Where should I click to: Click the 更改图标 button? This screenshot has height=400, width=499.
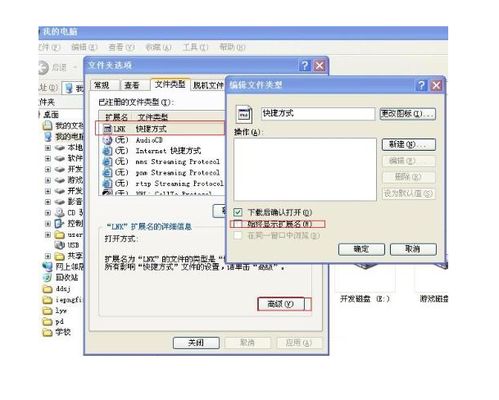tap(408, 114)
